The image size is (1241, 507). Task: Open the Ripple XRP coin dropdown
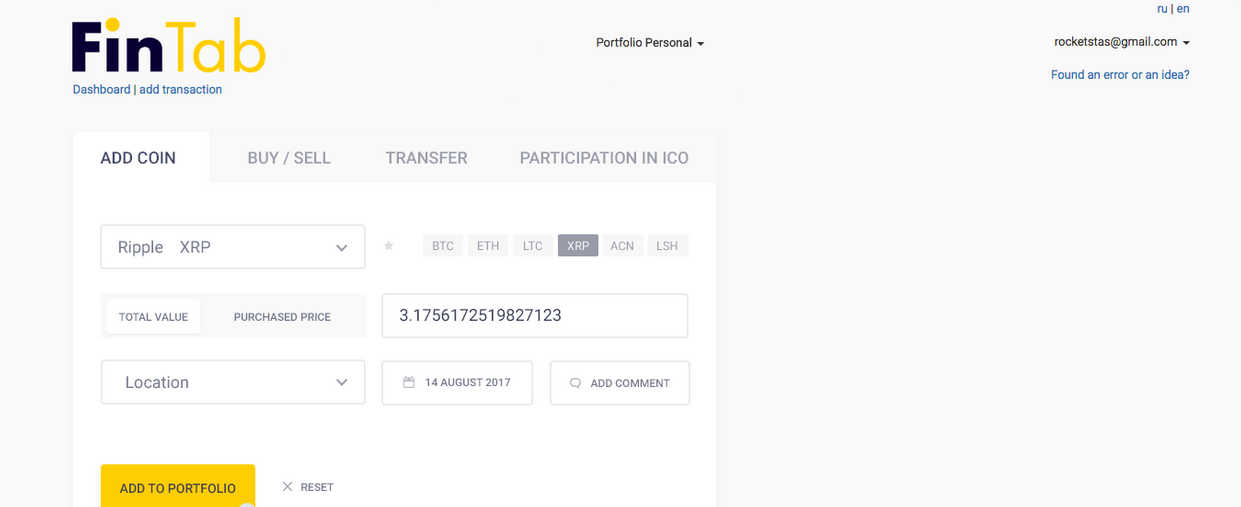[x=232, y=247]
